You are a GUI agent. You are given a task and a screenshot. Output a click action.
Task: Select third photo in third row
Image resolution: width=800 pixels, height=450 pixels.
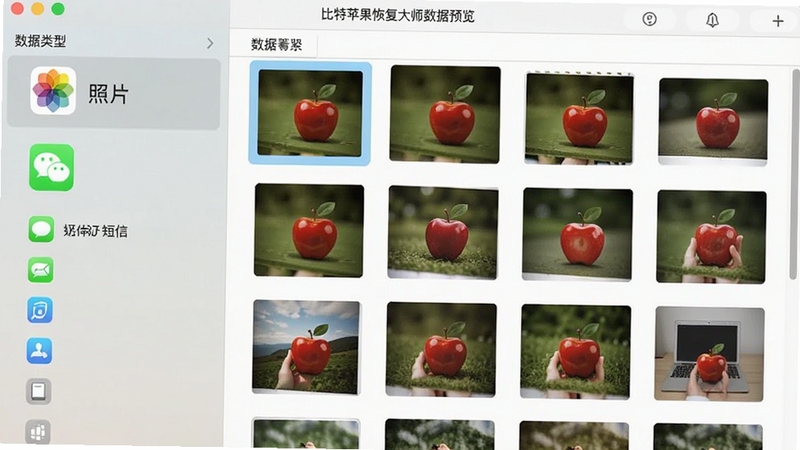[x=575, y=352]
